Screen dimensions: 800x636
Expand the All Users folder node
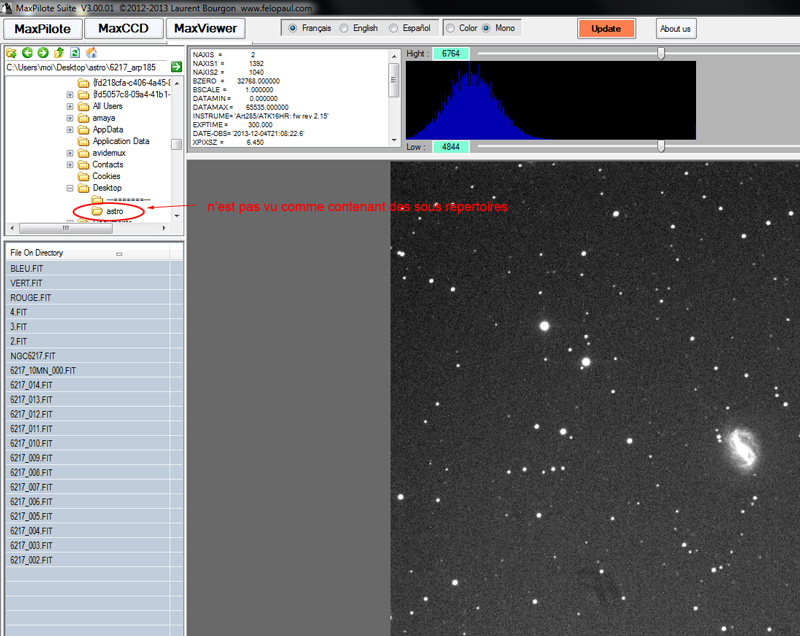pyautogui.click(x=69, y=106)
